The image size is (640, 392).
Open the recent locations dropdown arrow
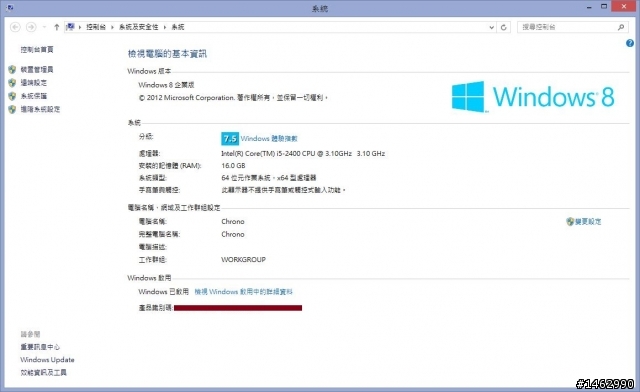click(44, 27)
